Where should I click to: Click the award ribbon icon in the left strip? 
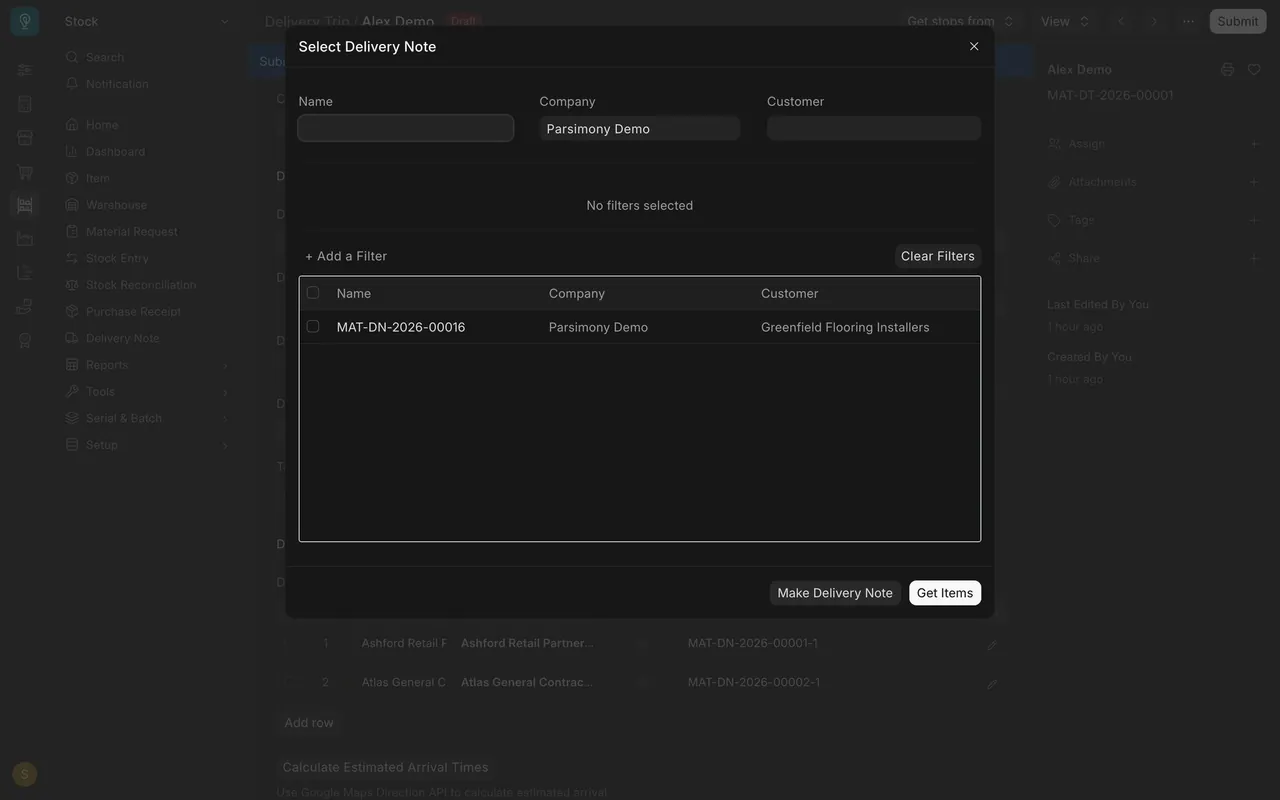pyautogui.click(x=25, y=340)
